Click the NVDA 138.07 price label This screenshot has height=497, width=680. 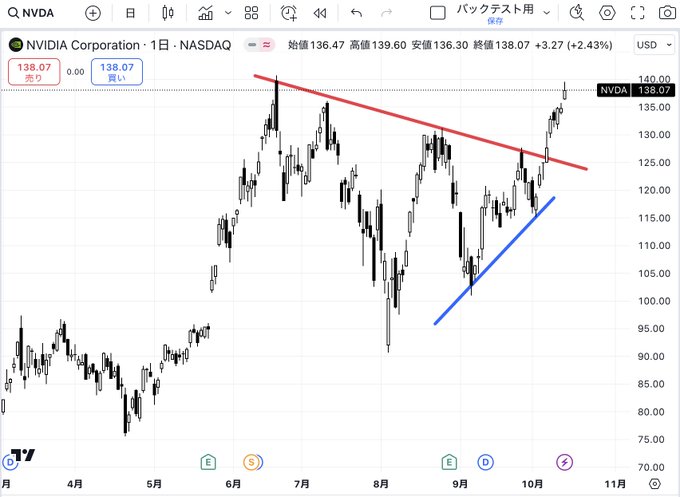[636, 90]
